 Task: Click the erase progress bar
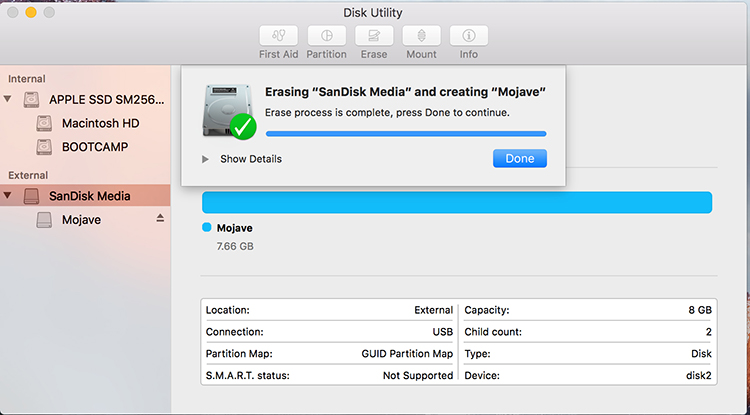tap(405, 133)
